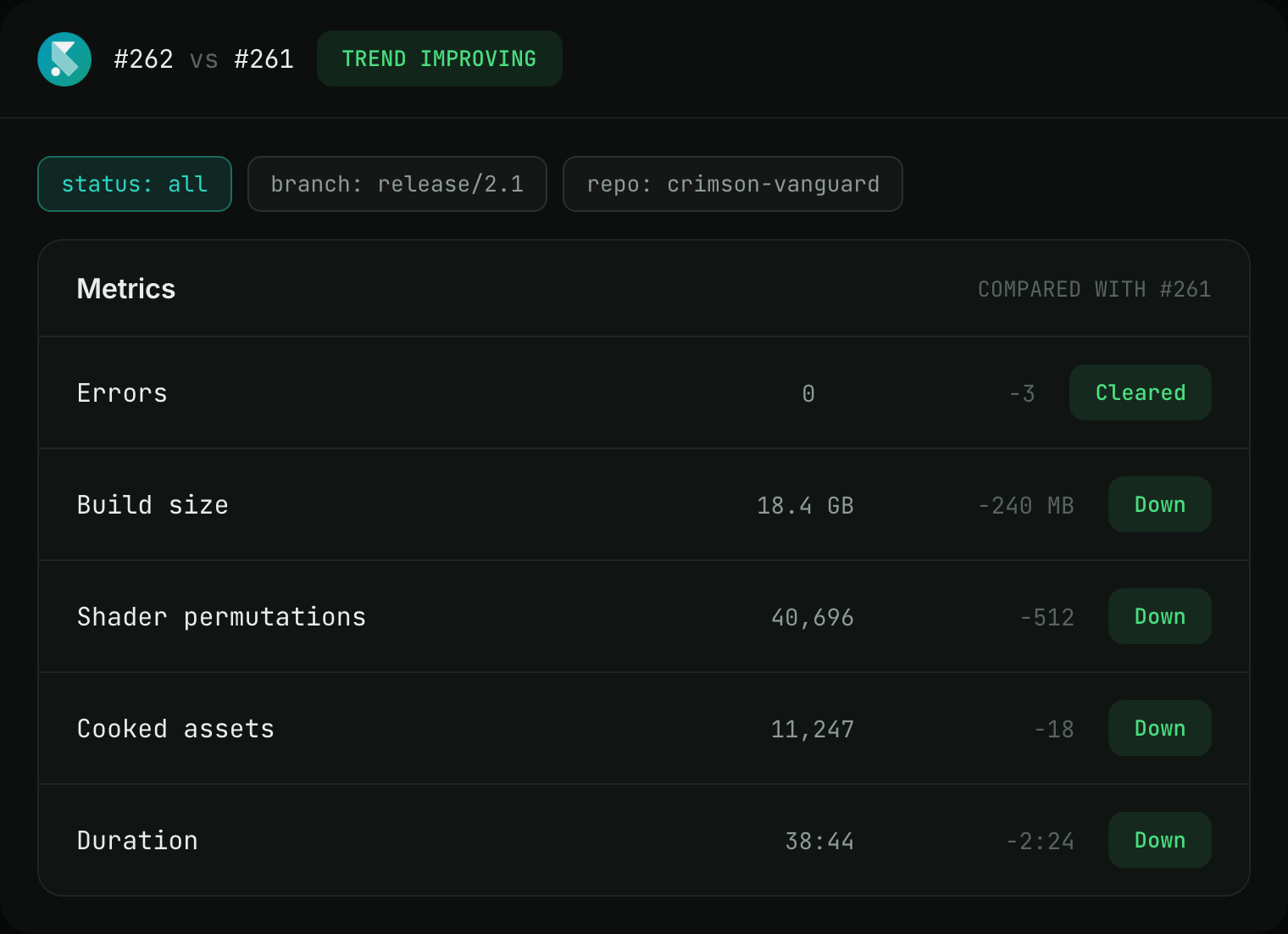Click the 40,696 shader permutations value
Image resolution: width=1288 pixels, height=934 pixels.
812,618
